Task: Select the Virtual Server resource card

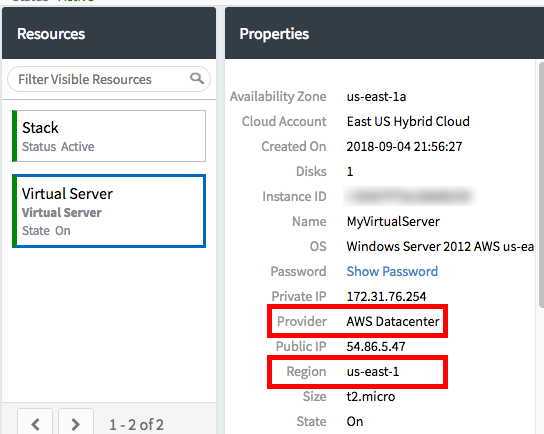Action: [x=109, y=211]
